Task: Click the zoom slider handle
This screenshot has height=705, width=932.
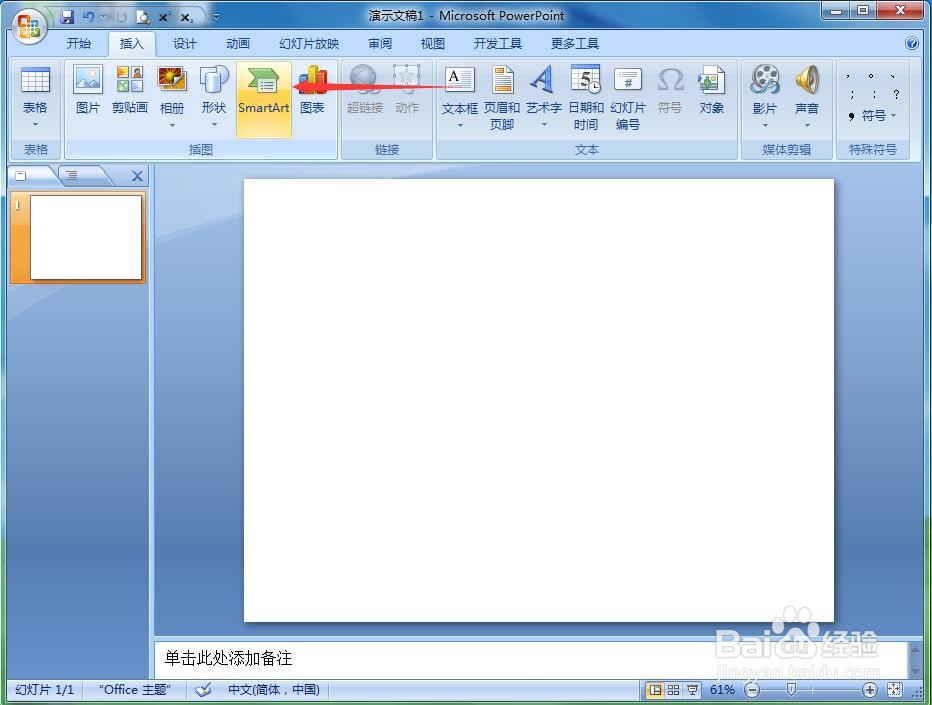Action: pyautogui.click(x=791, y=690)
